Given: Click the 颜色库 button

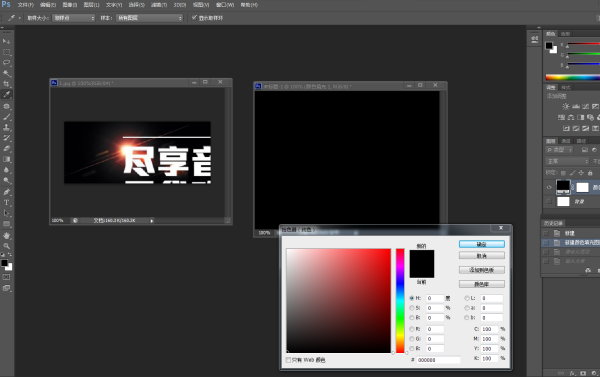Looking at the screenshot, I should pyautogui.click(x=482, y=284).
